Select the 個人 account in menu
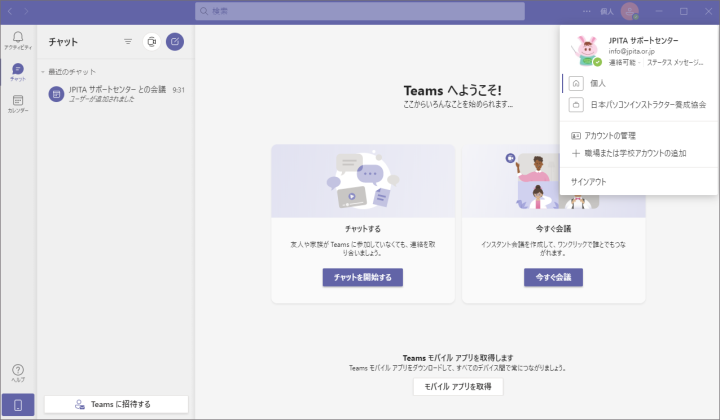 coord(598,83)
